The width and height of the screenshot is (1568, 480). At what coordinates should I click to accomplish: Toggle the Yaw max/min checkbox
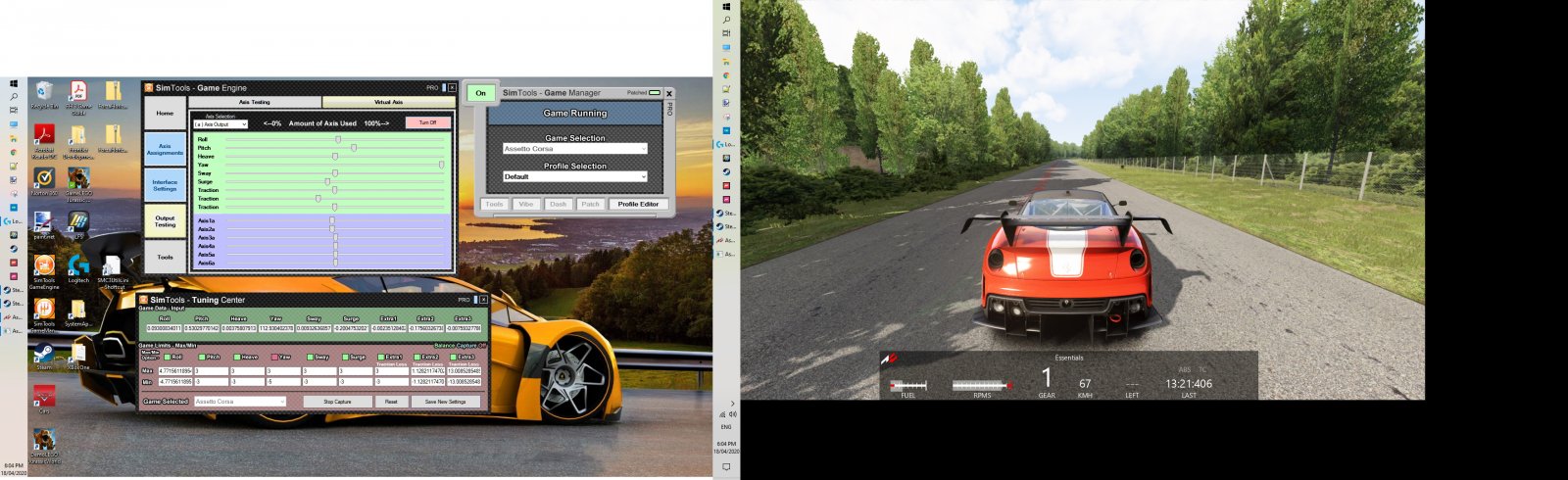[x=275, y=358]
